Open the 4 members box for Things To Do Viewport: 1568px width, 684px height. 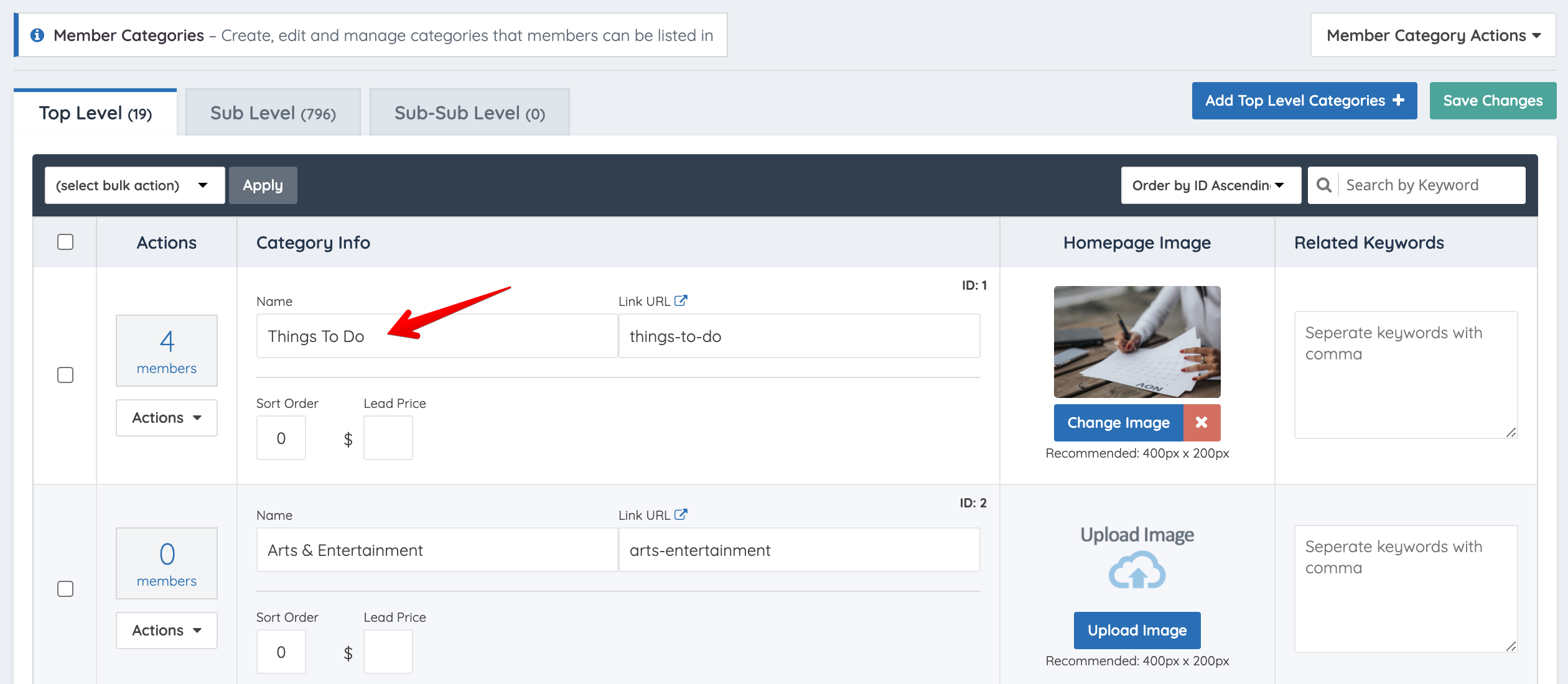[167, 351]
